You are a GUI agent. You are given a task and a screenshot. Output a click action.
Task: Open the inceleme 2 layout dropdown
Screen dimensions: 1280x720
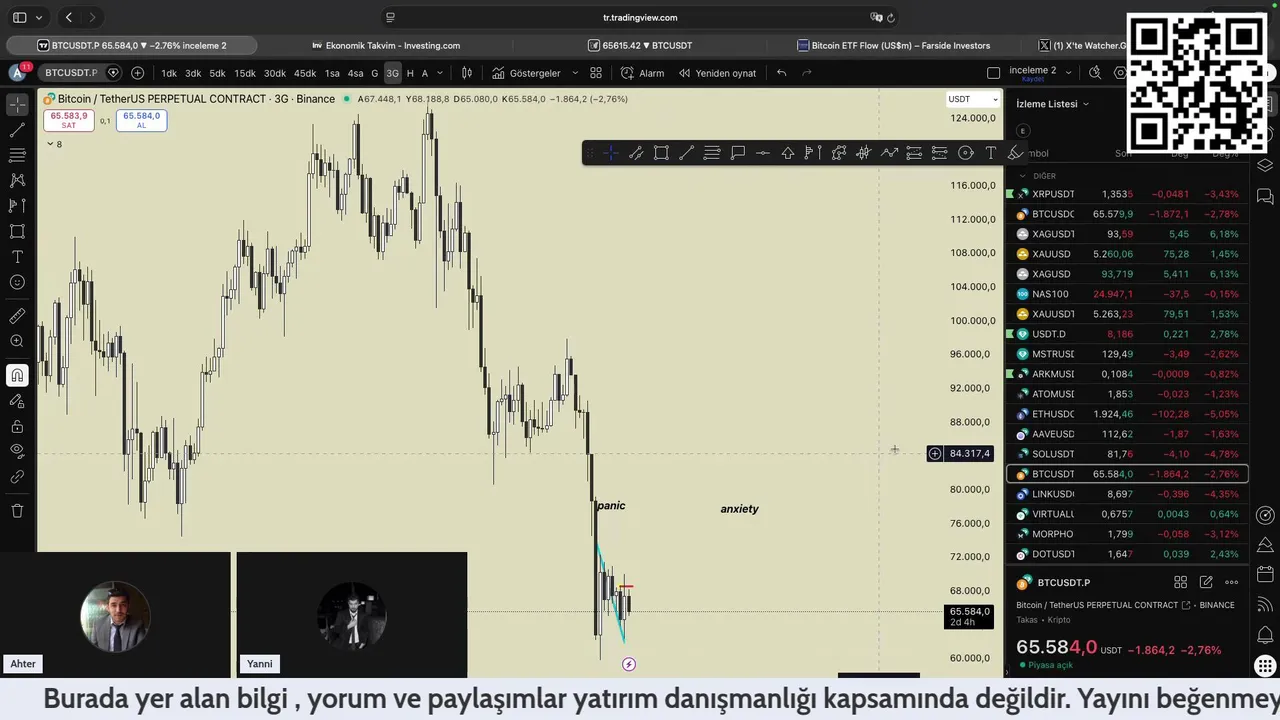click(1040, 72)
